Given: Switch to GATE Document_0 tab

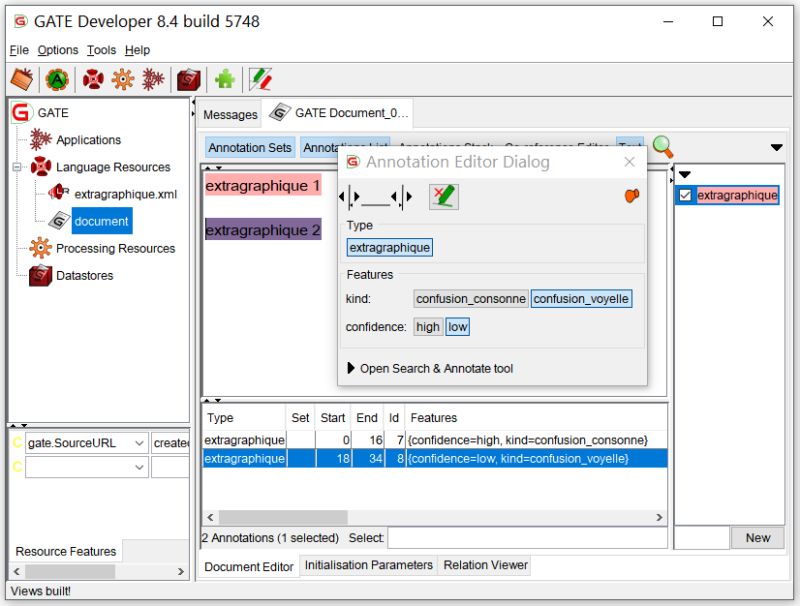Looking at the screenshot, I should (x=340, y=113).
